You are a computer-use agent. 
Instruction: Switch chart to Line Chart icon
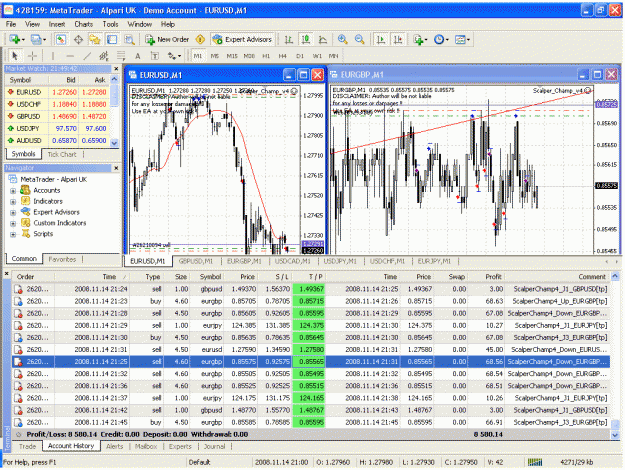[323, 39]
